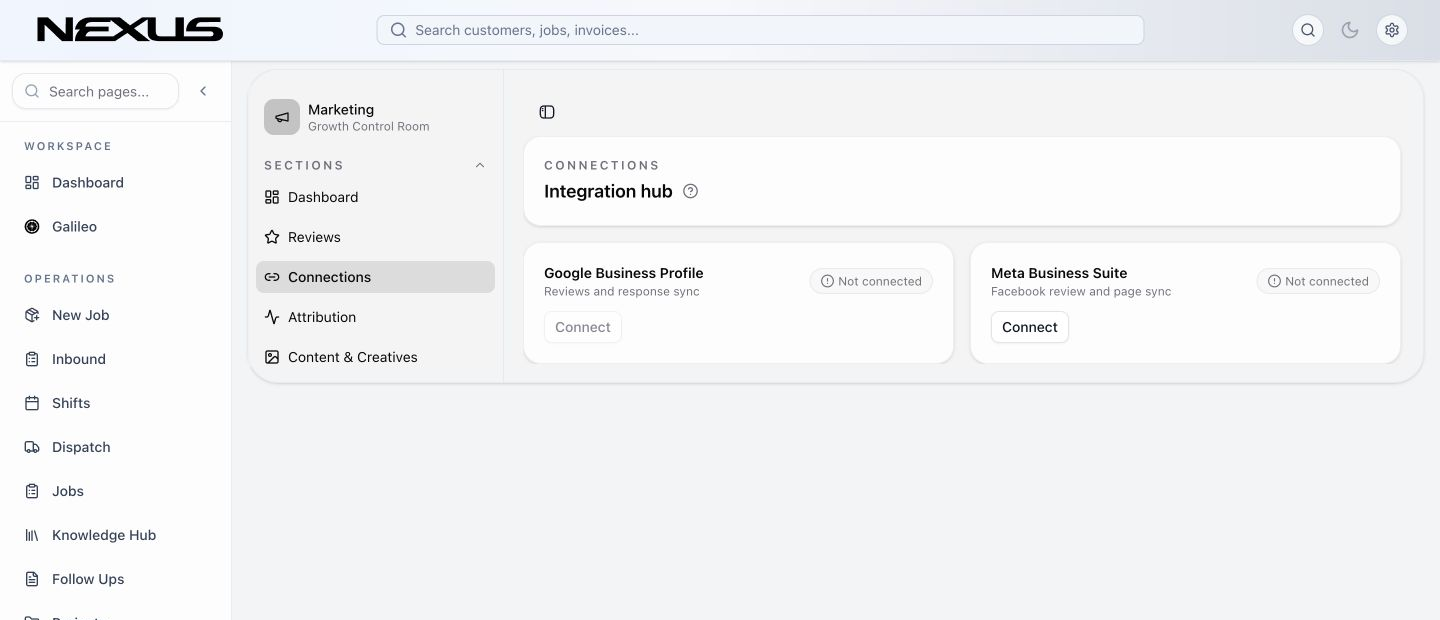Click the Dispatch truck icon
This screenshot has height=620, width=1440.
(x=32, y=447)
